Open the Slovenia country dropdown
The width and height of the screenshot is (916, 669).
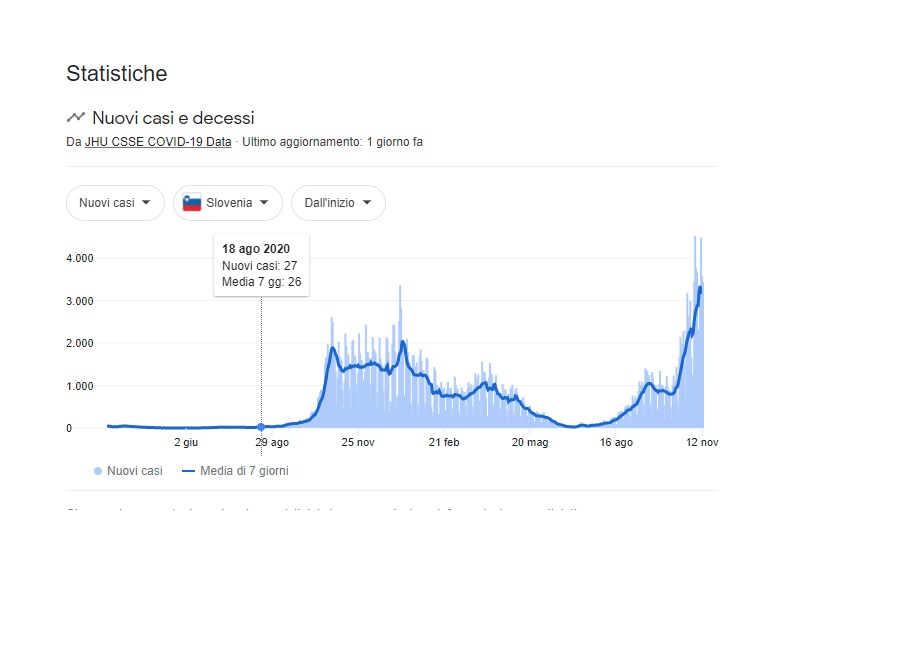coord(228,203)
